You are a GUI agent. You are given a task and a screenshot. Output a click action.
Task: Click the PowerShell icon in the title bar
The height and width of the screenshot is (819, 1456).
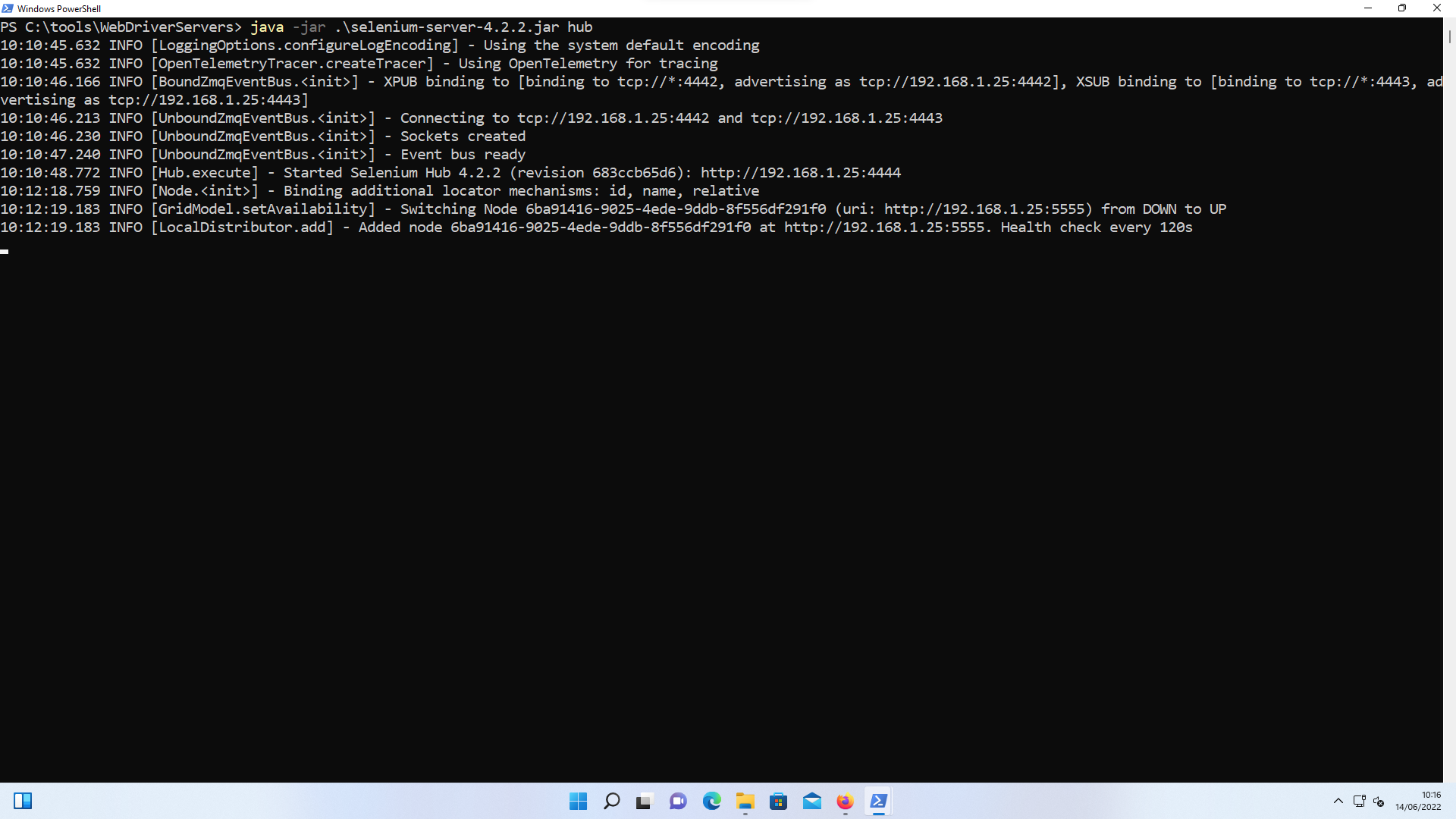(7, 8)
